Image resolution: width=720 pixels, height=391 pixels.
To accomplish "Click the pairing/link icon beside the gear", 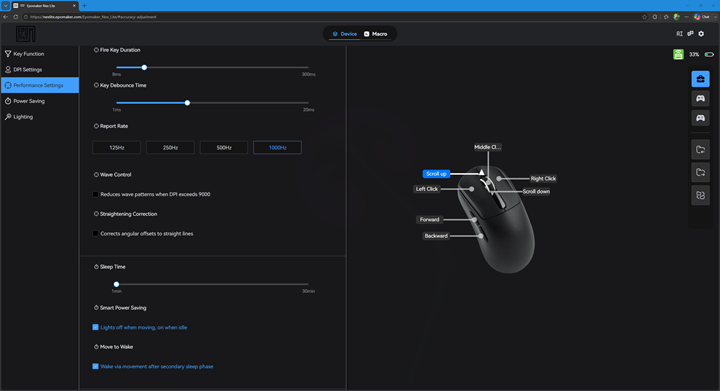I will tap(690, 34).
